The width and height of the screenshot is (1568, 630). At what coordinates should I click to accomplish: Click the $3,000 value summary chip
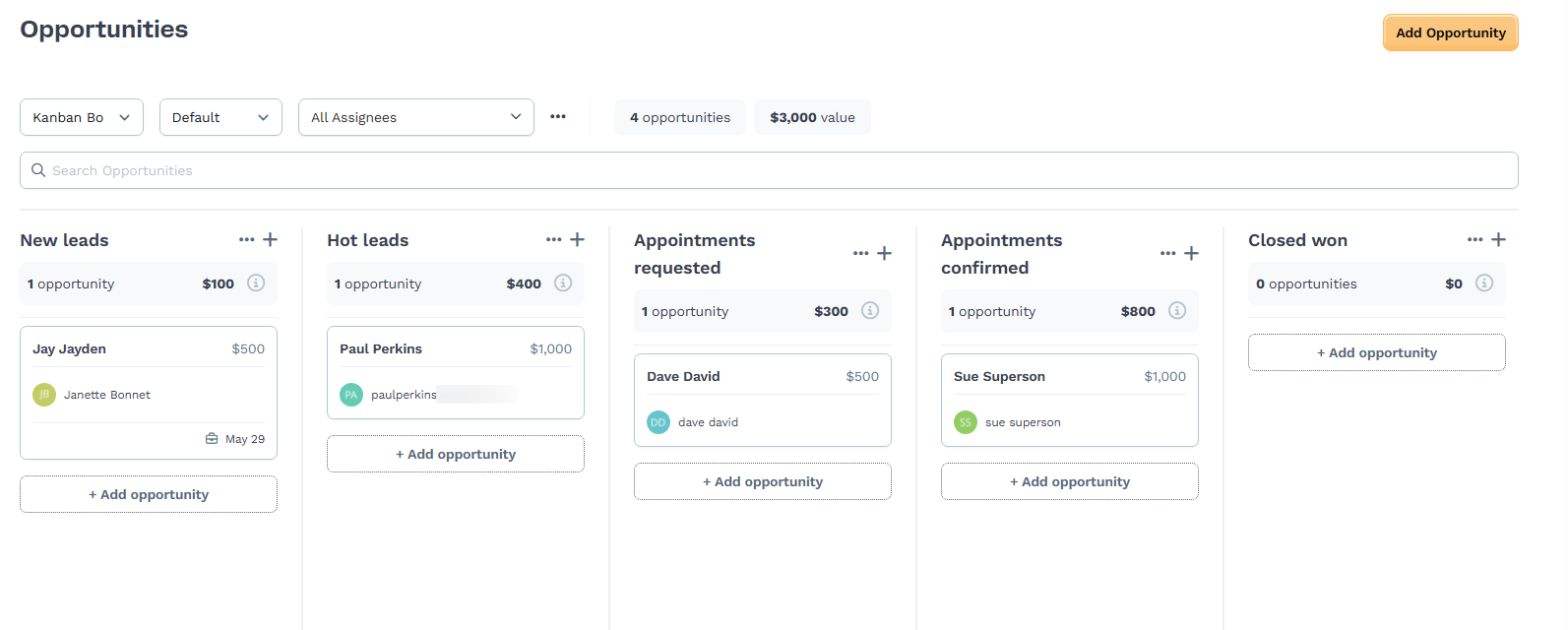click(x=812, y=116)
